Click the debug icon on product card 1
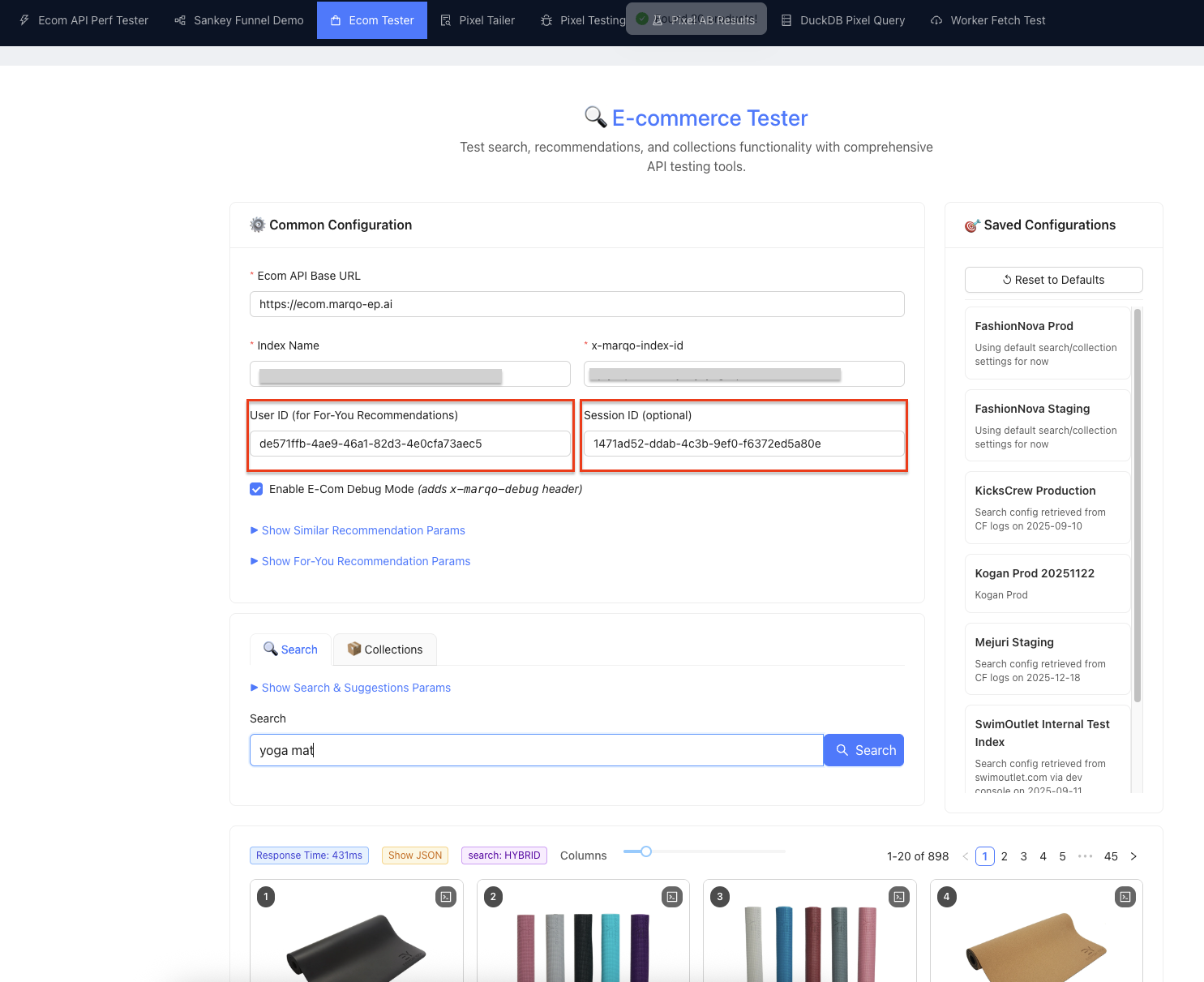Image resolution: width=1204 pixels, height=982 pixels. tap(446, 897)
